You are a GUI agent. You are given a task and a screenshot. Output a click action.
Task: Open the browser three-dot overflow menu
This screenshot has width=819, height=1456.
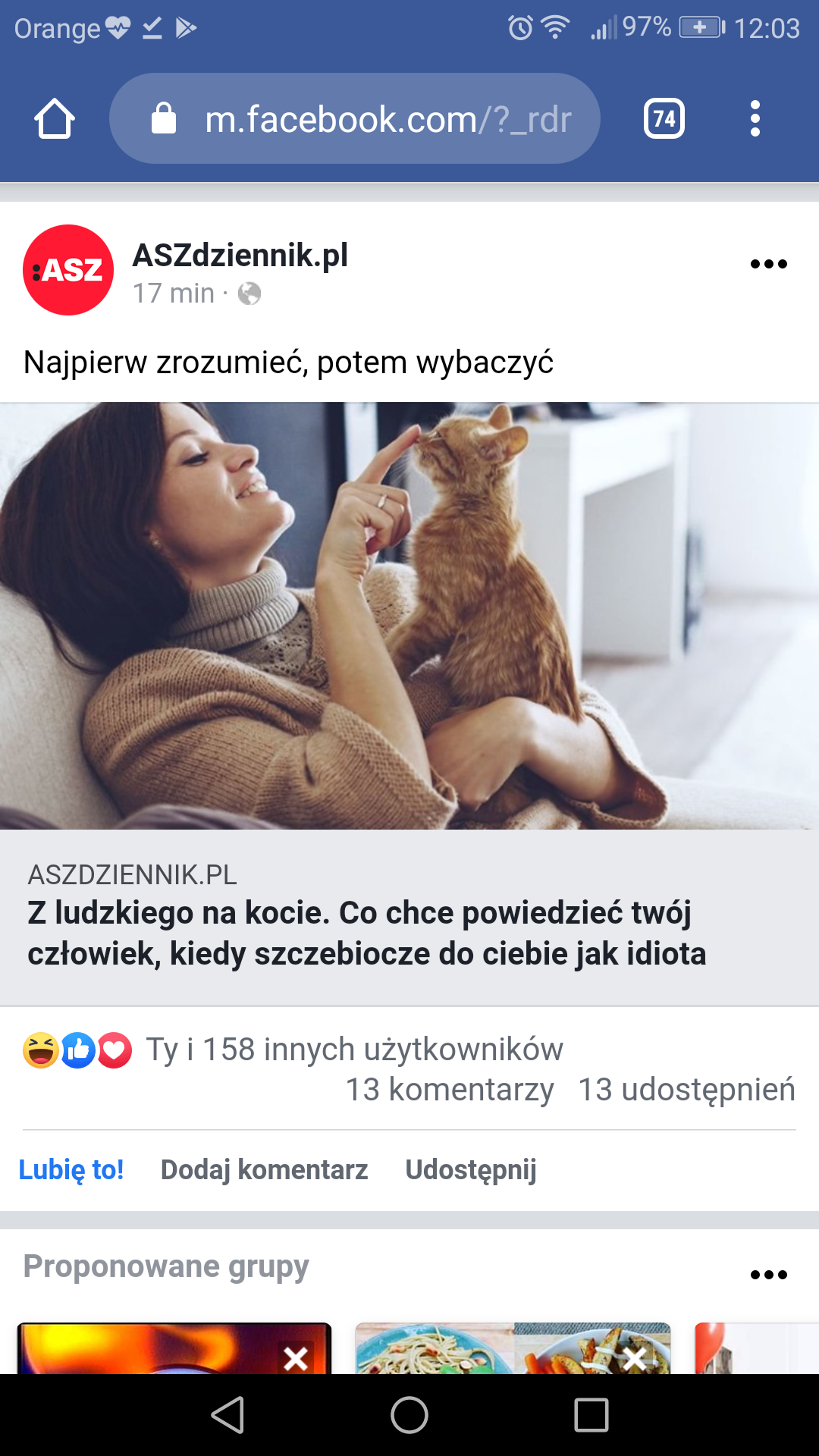pos(755,118)
